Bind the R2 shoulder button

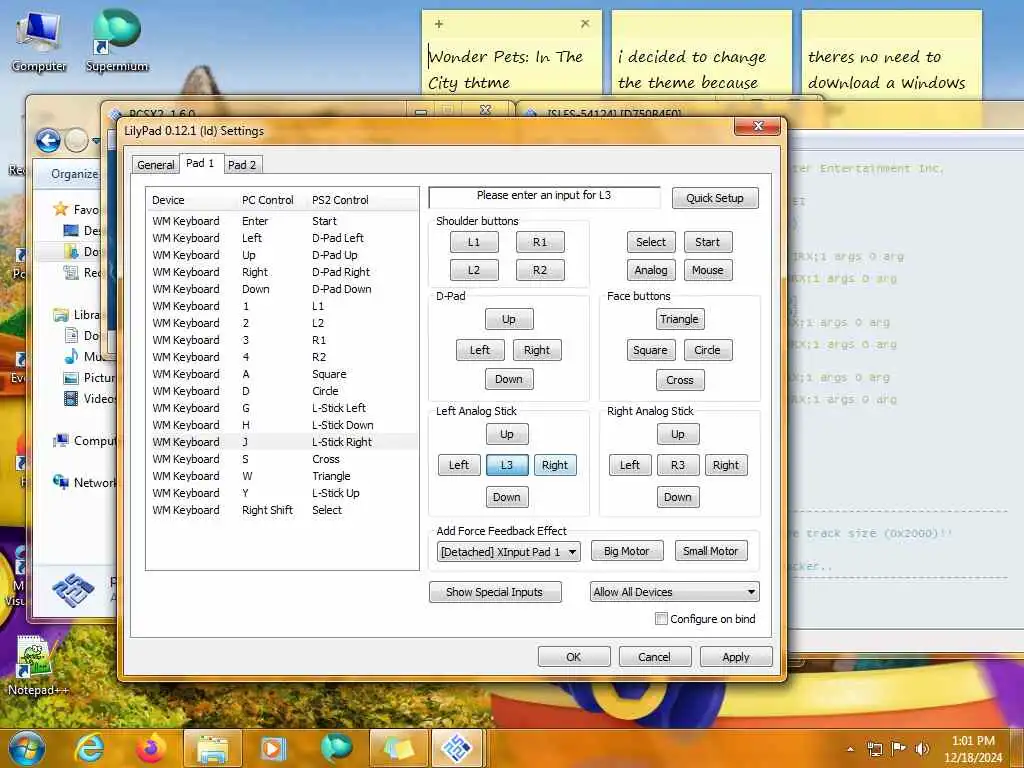[540, 270]
